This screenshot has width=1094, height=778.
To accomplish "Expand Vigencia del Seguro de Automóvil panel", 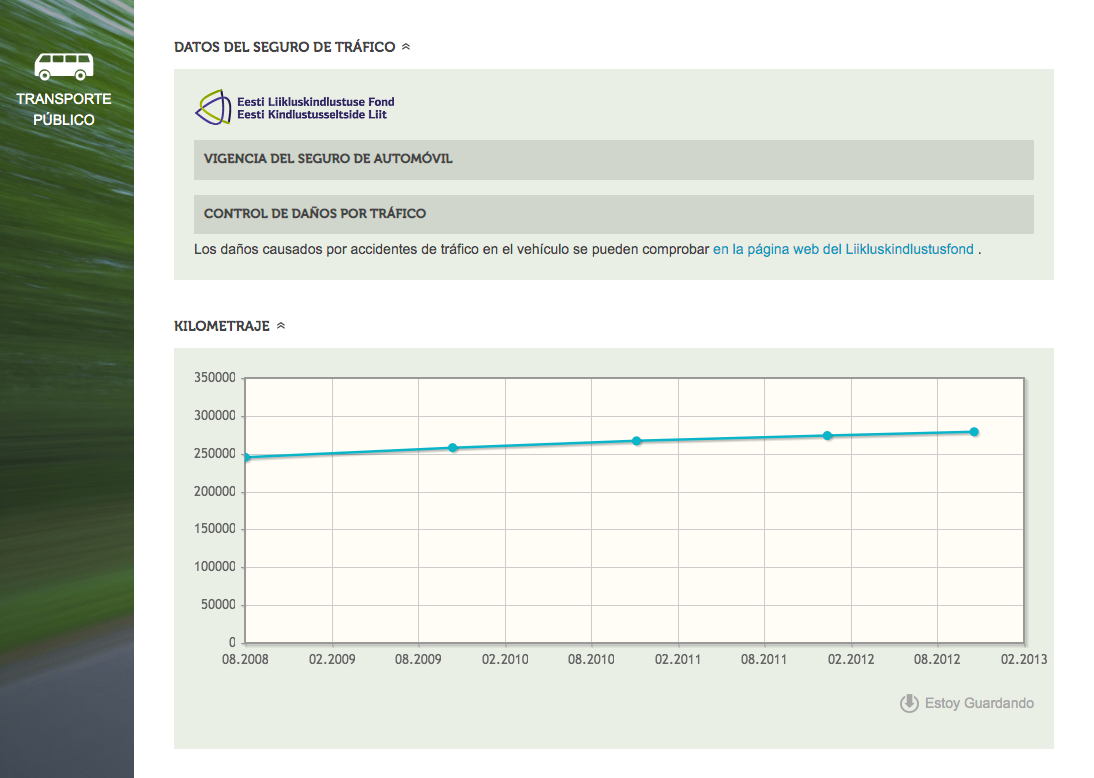I will click(613, 159).
